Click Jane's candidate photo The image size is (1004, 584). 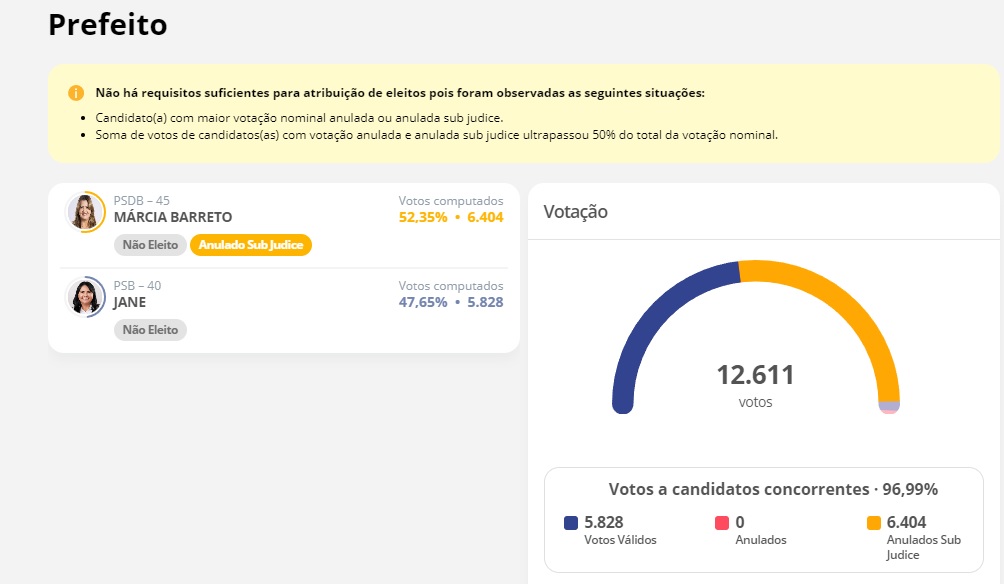coord(85,296)
